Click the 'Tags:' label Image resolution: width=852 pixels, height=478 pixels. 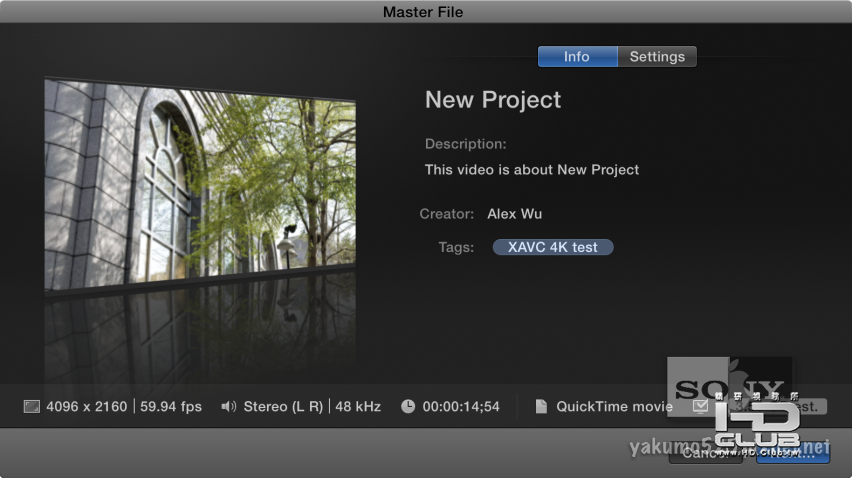tap(456, 247)
